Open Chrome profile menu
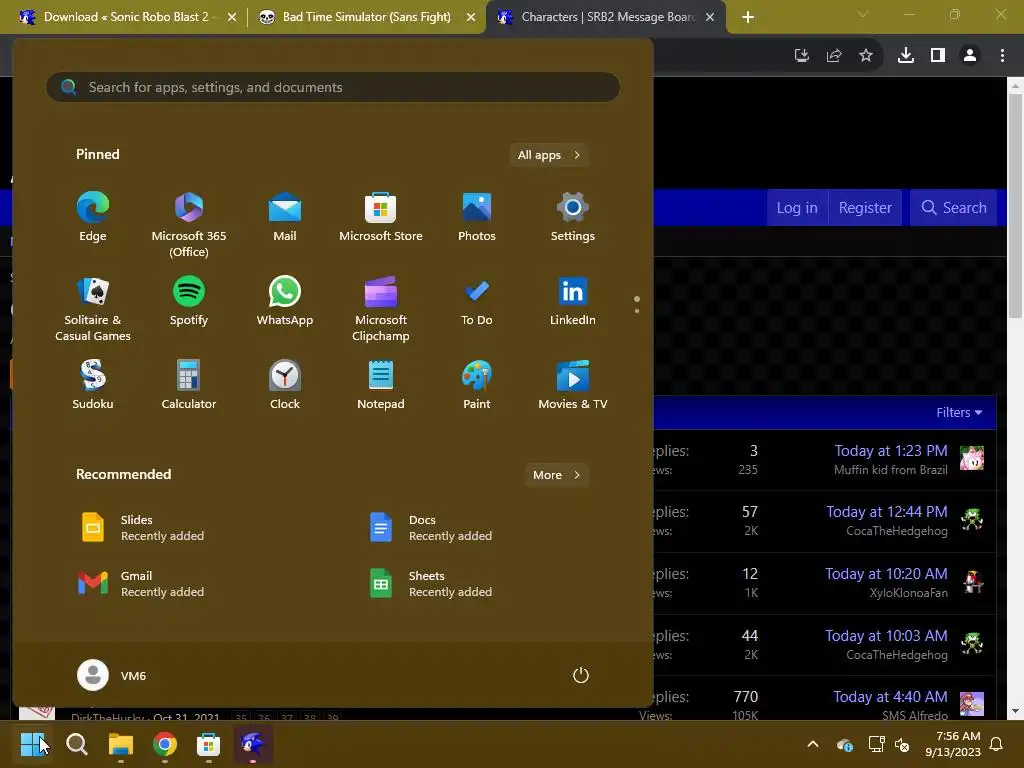1024x768 pixels. click(970, 56)
